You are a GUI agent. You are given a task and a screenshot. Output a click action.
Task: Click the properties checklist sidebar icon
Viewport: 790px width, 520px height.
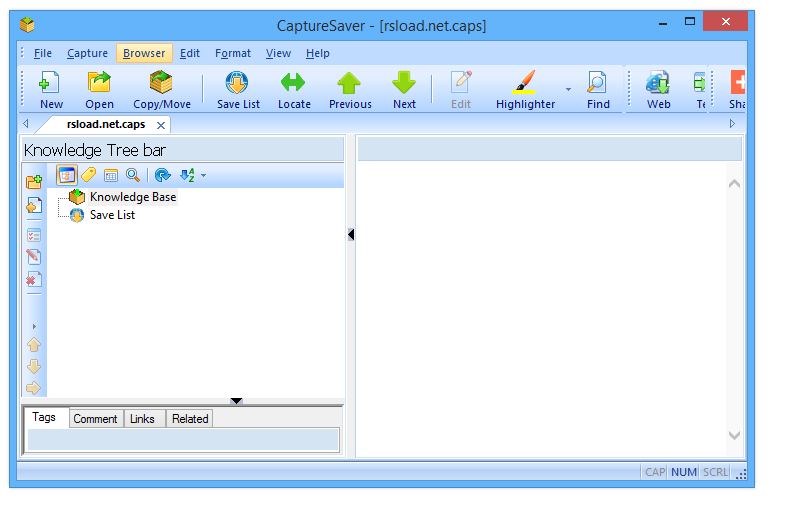(34, 235)
